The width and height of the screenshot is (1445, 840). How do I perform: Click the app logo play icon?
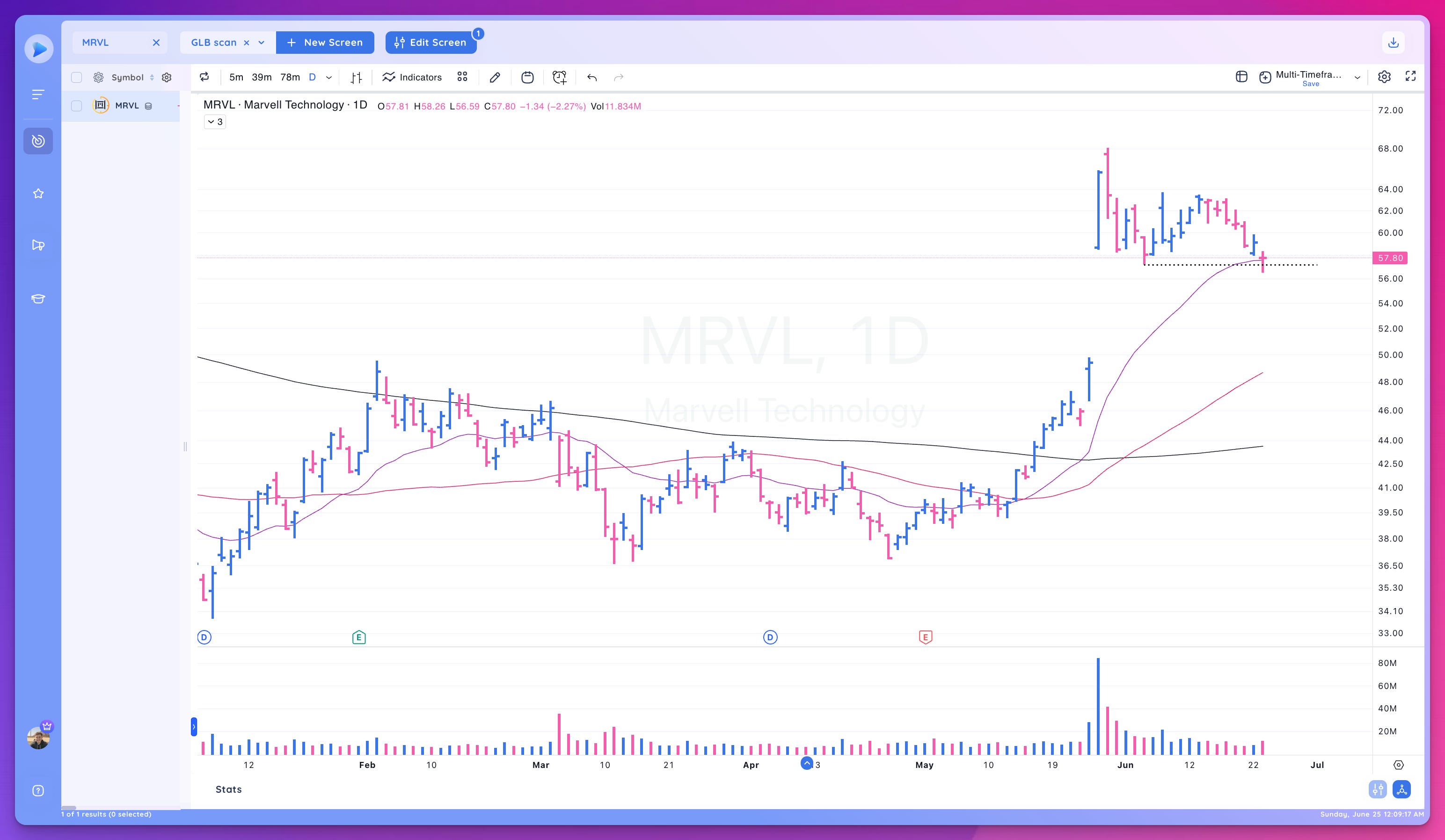tap(39, 49)
